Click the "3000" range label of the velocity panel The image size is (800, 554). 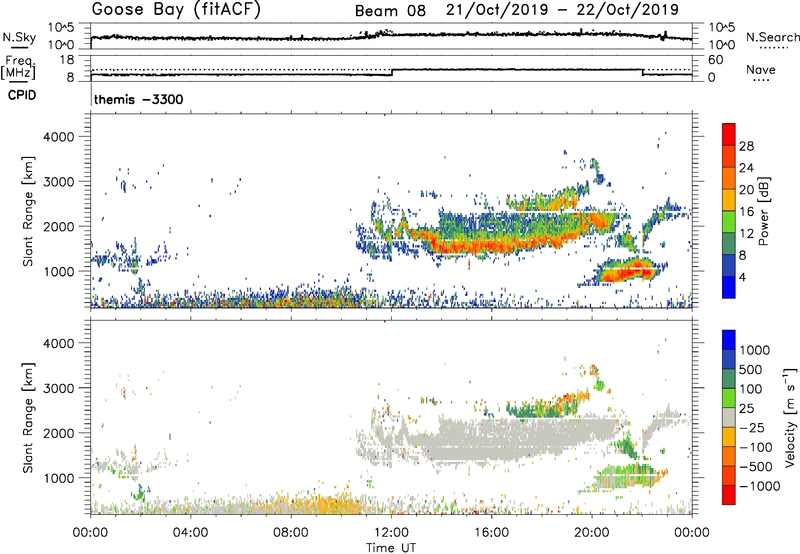point(59,388)
